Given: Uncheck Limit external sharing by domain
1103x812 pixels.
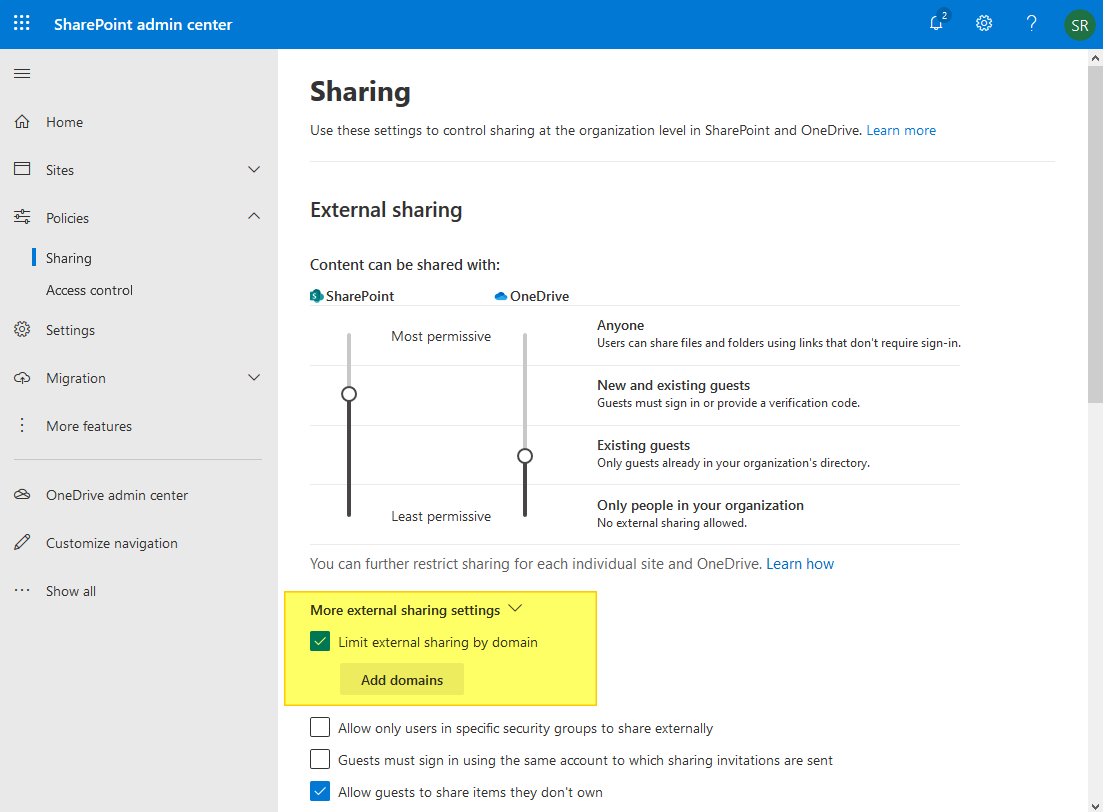Looking at the screenshot, I should coord(320,641).
